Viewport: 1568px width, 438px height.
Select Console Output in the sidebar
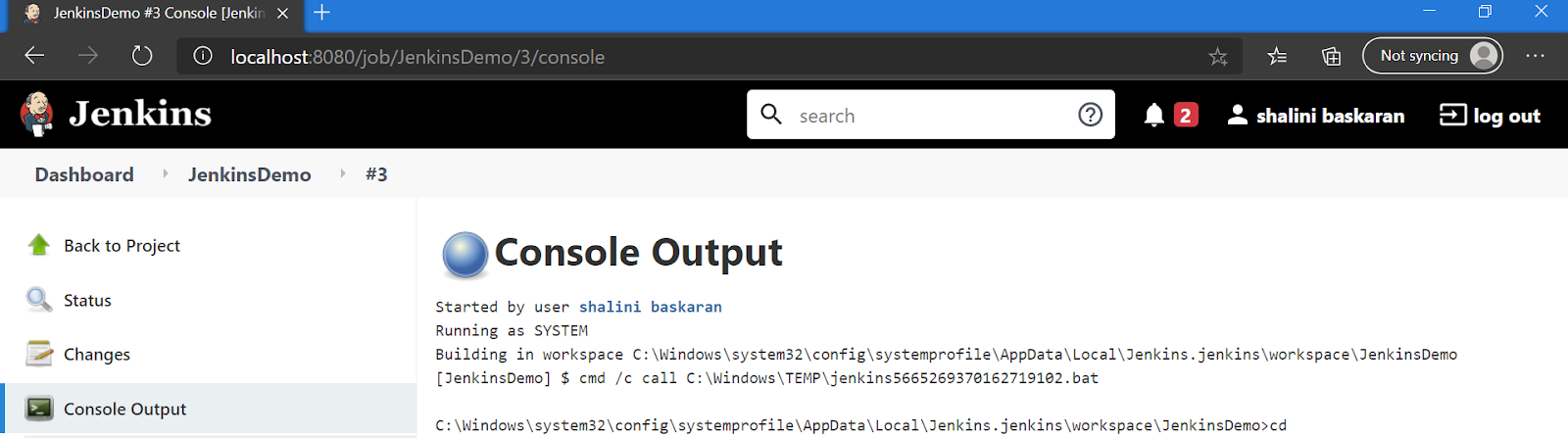point(124,409)
